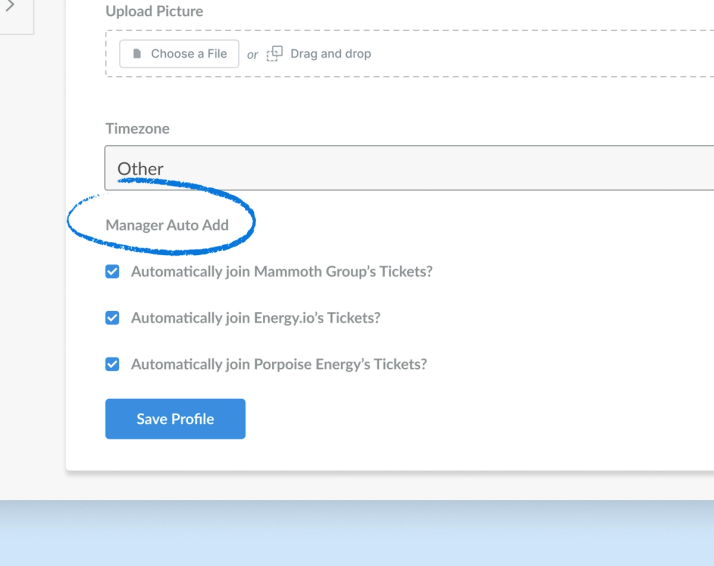
Task: Click the Choose a File button
Action: click(179, 54)
